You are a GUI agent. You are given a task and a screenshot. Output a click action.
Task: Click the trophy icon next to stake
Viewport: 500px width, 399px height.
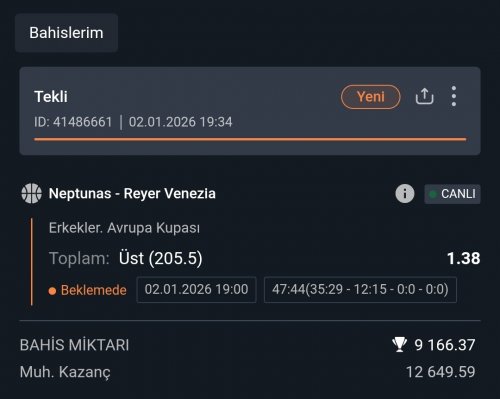tap(400, 344)
